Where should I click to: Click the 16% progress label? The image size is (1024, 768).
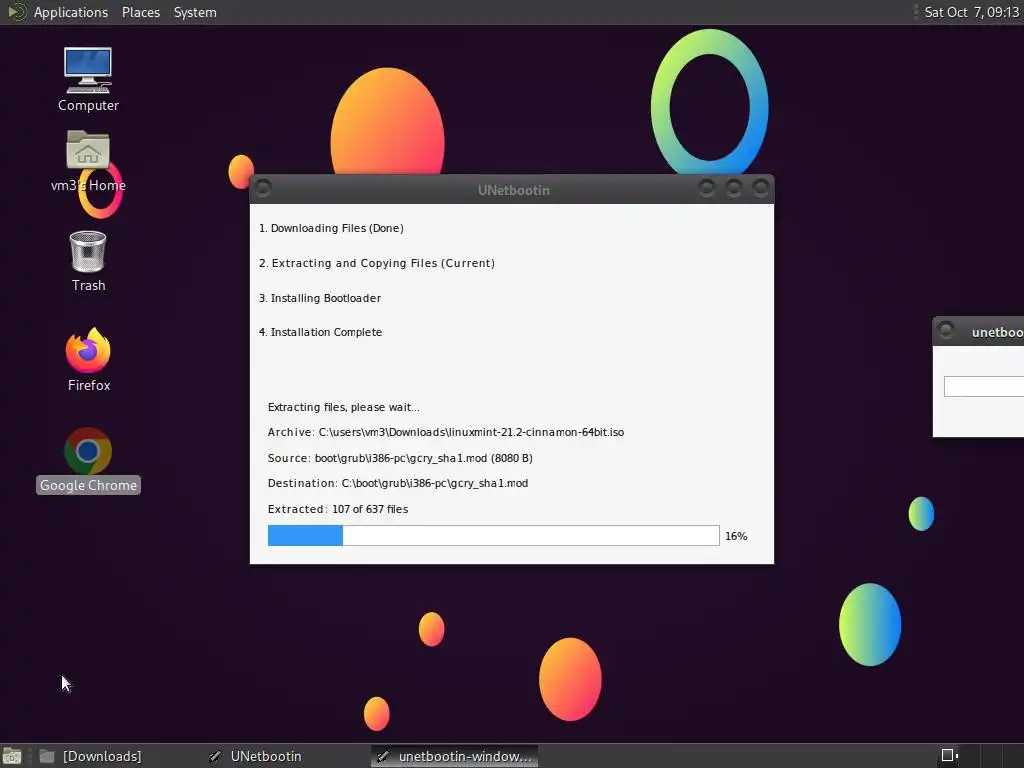(736, 536)
